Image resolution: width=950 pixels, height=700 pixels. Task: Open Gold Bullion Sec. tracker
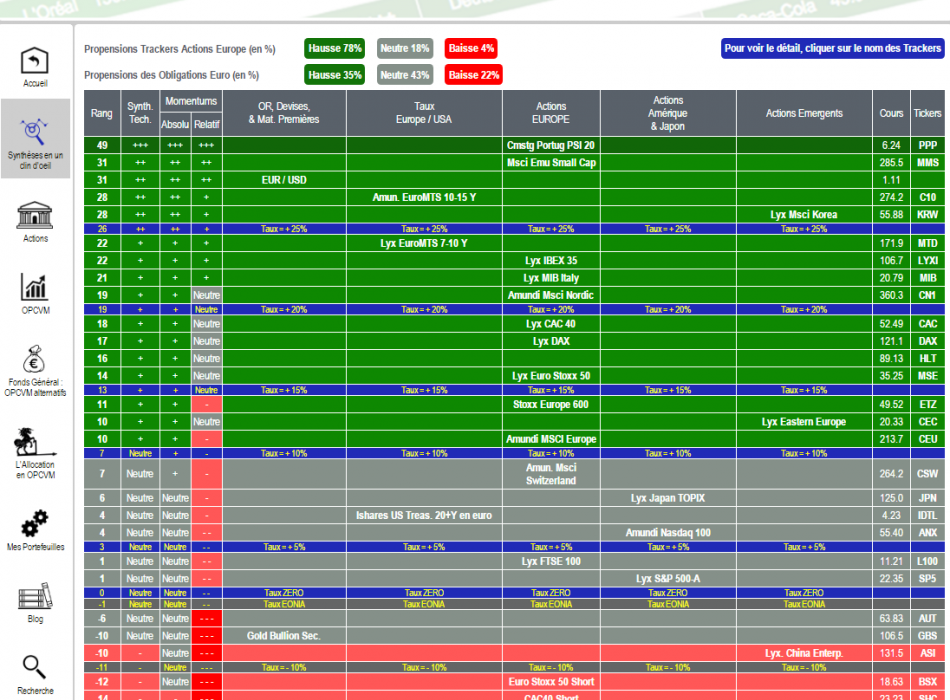(284, 636)
